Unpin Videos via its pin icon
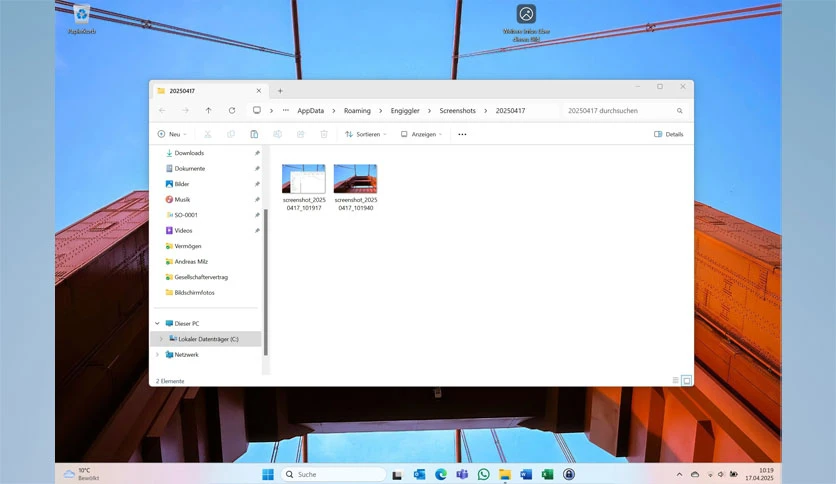 257,230
